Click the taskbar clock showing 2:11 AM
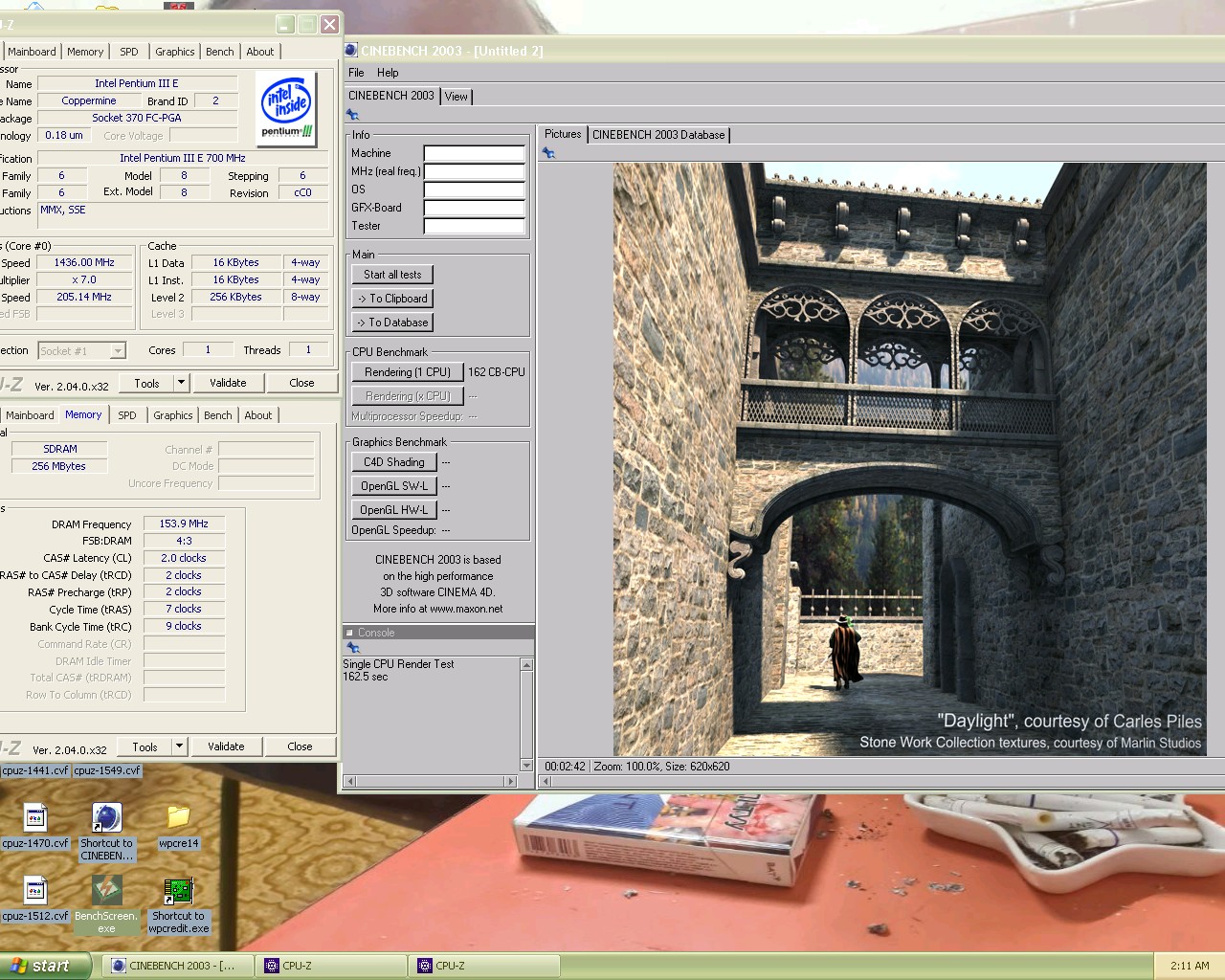1225x980 pixels. pyautogui.click(x=1190, y=966)
